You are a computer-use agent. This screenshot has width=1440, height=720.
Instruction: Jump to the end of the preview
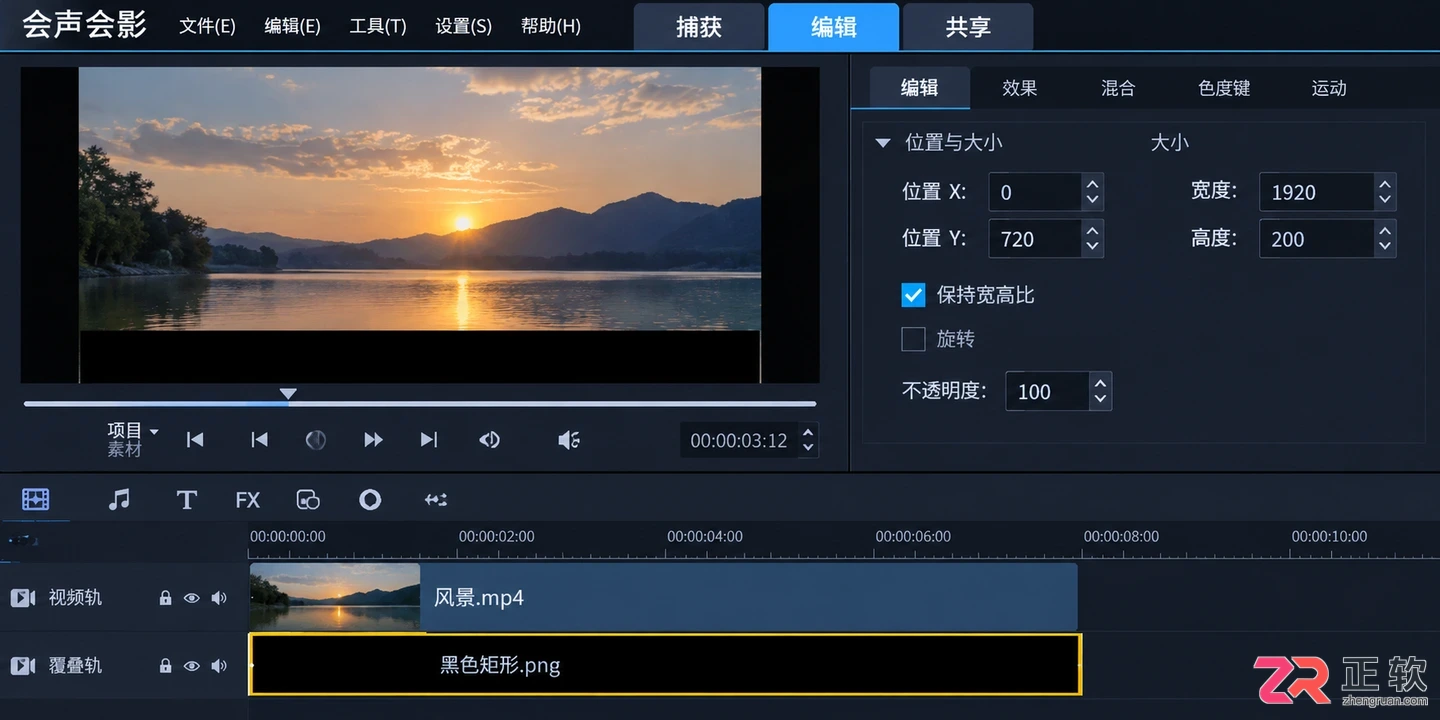[429, 440]
